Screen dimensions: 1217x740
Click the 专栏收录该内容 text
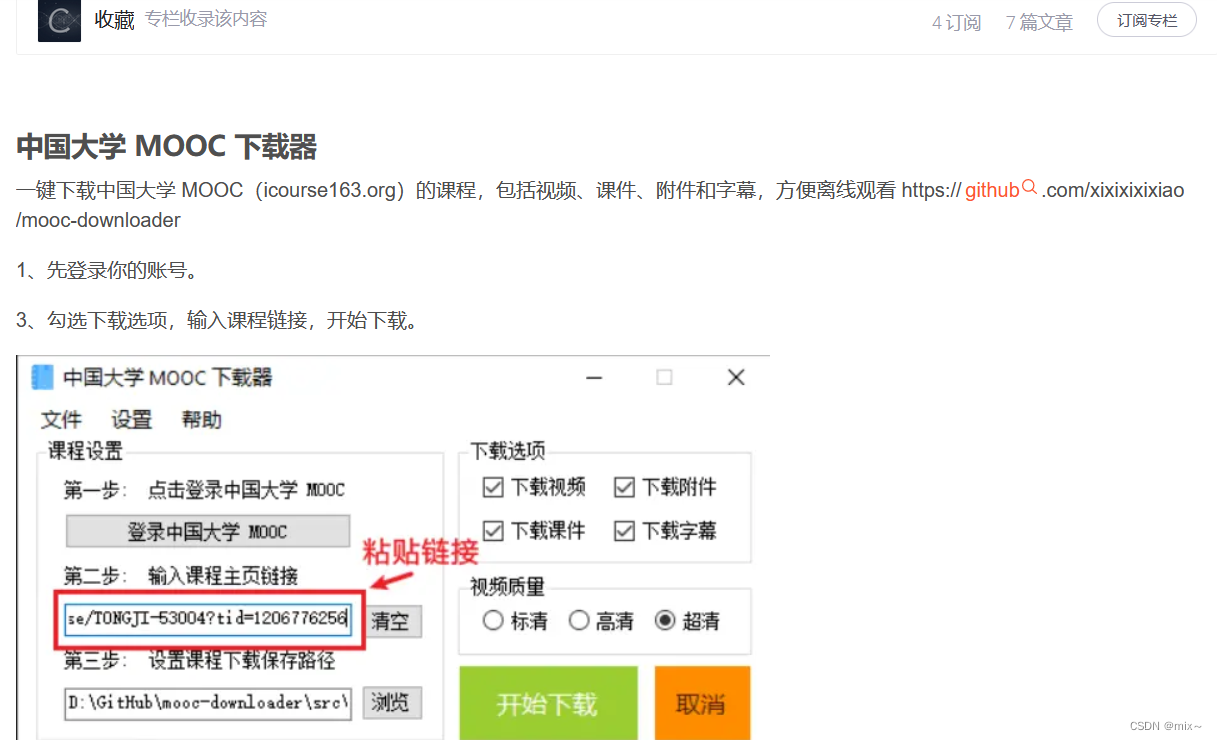[x=206, y=19]
